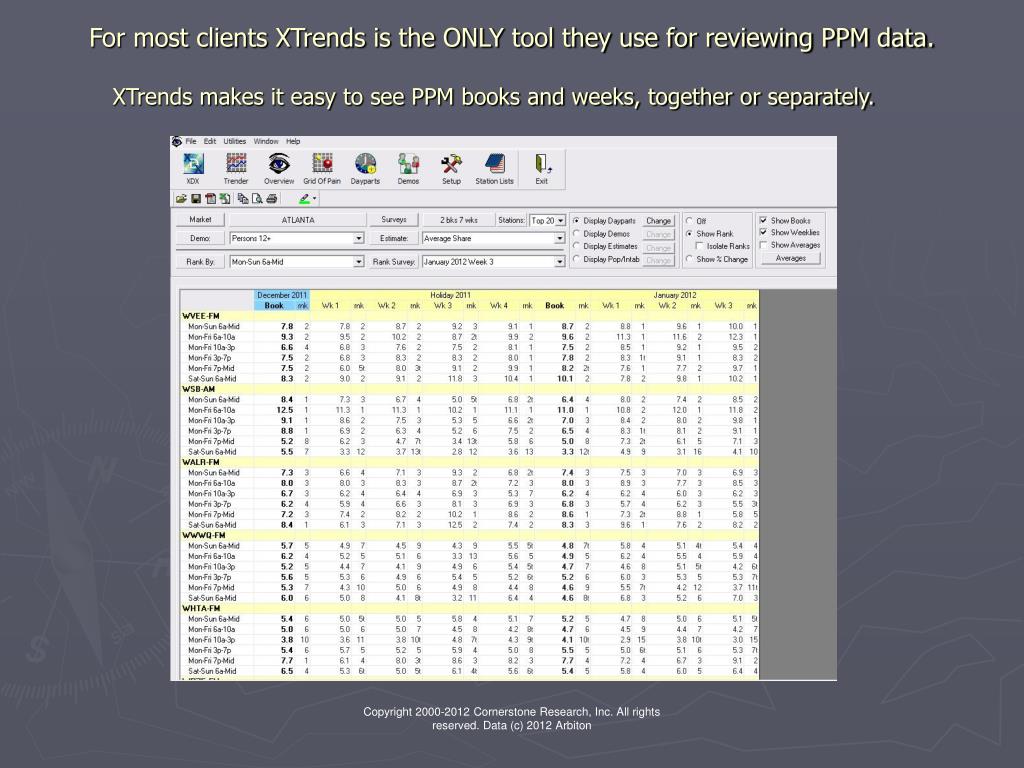Expand the Stations Top 20 dropdown
The width and height of the screenshot is (1024, 768).
560,221
